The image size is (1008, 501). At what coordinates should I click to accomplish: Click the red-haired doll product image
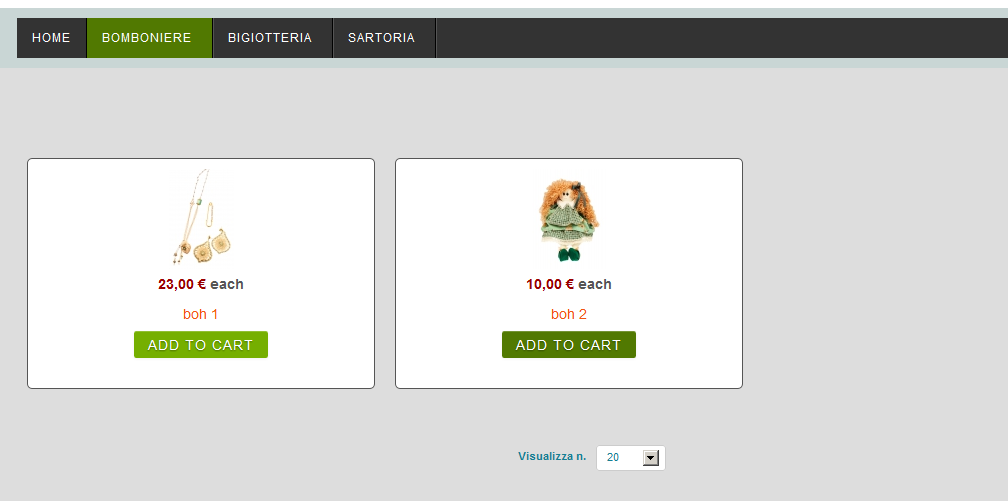click(569, 220)
